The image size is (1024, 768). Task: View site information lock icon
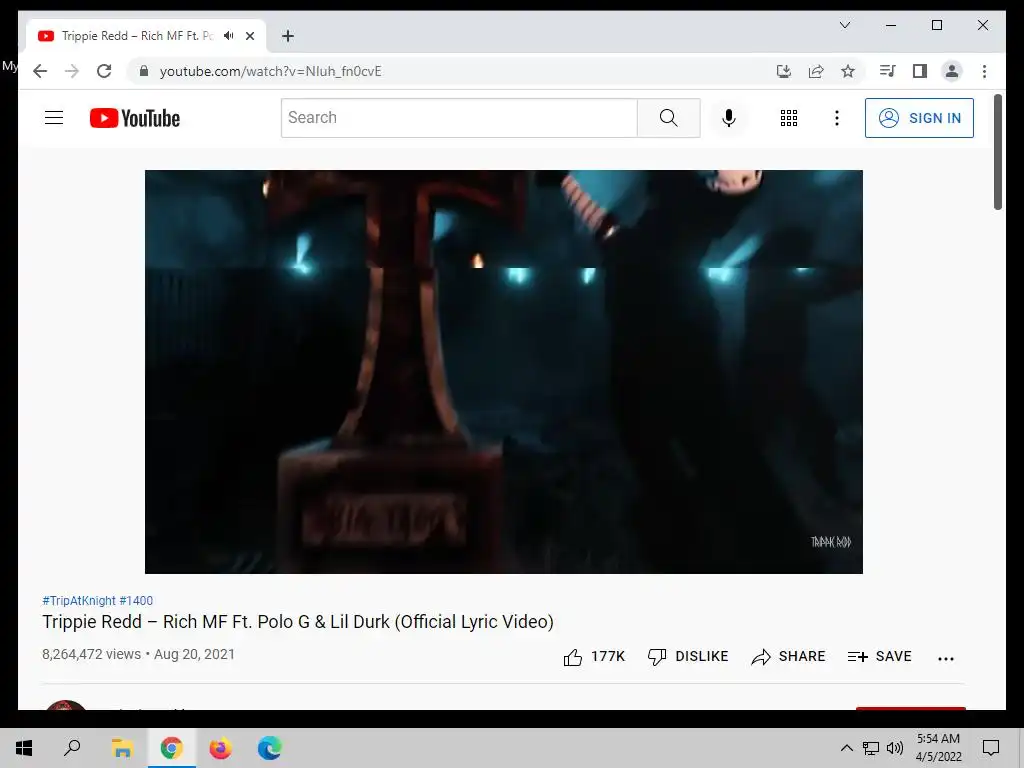(x=144, y=71)
